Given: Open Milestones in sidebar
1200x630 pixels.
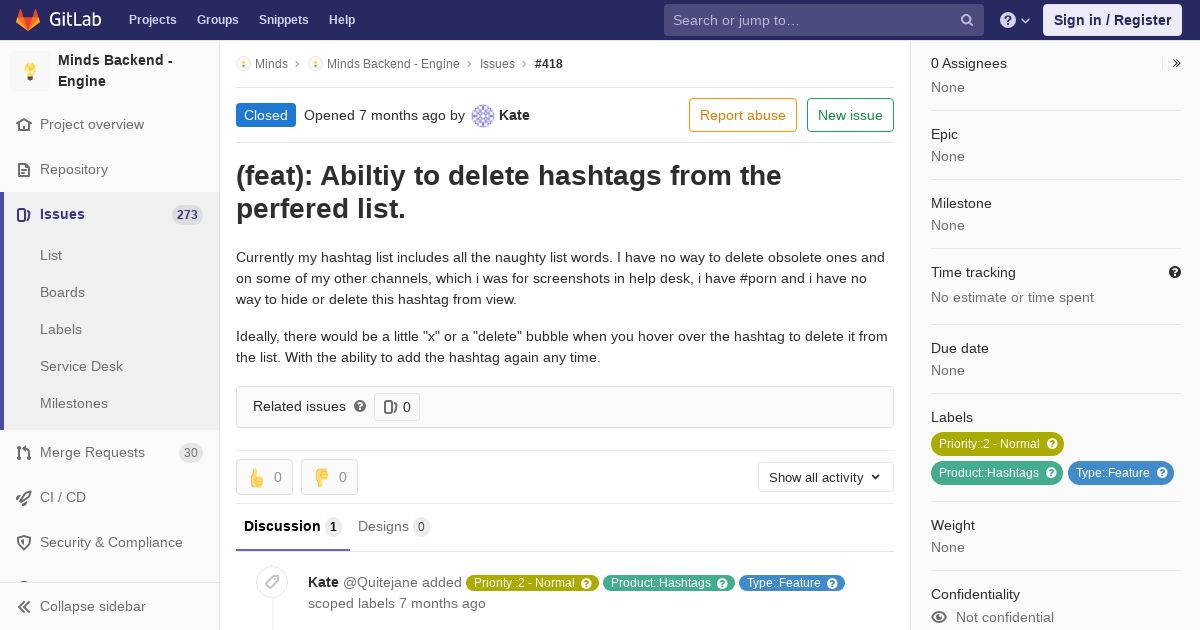Looking at the screenshot, I should [74, 403].
